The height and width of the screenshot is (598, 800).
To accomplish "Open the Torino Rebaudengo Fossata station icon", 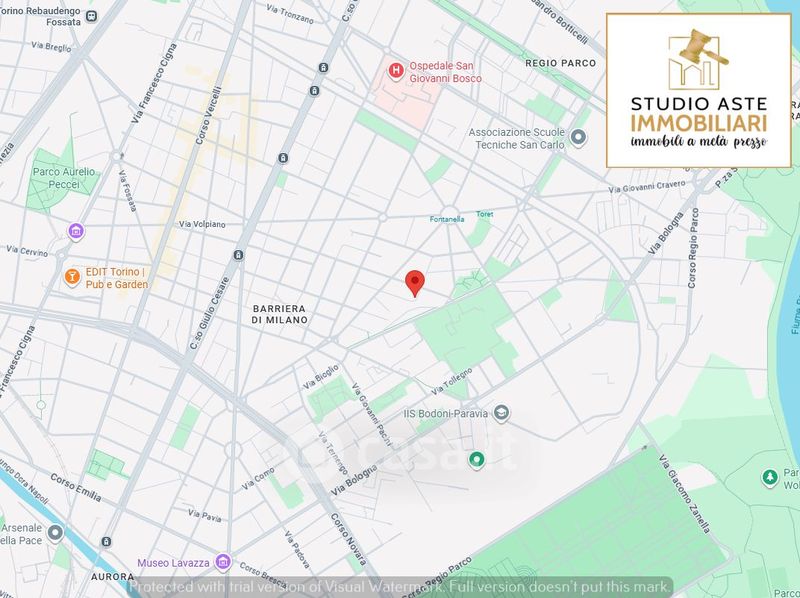I will [x=92, y=18].
